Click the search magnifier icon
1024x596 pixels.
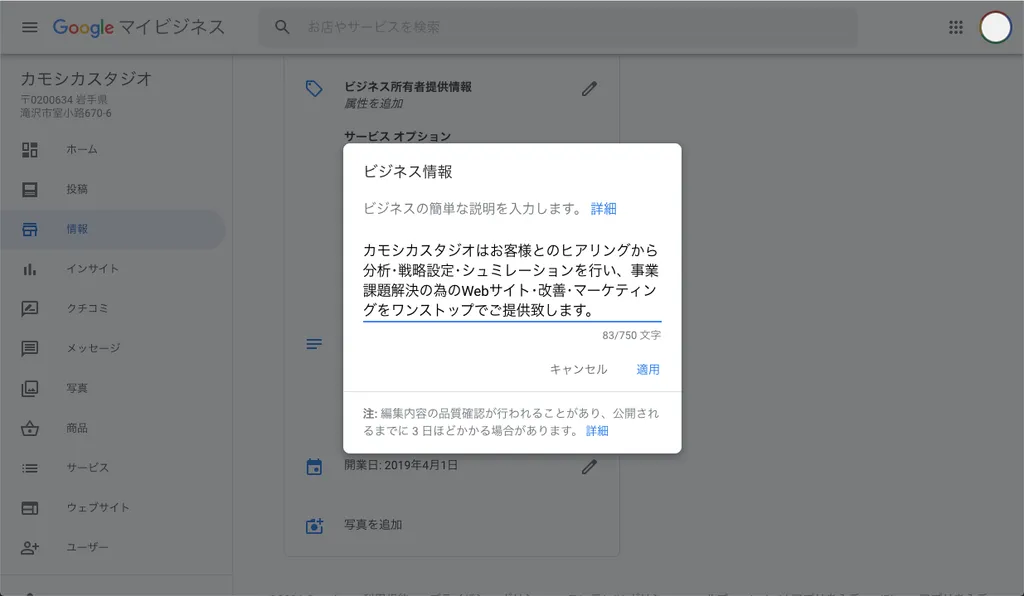click(282, 27)
